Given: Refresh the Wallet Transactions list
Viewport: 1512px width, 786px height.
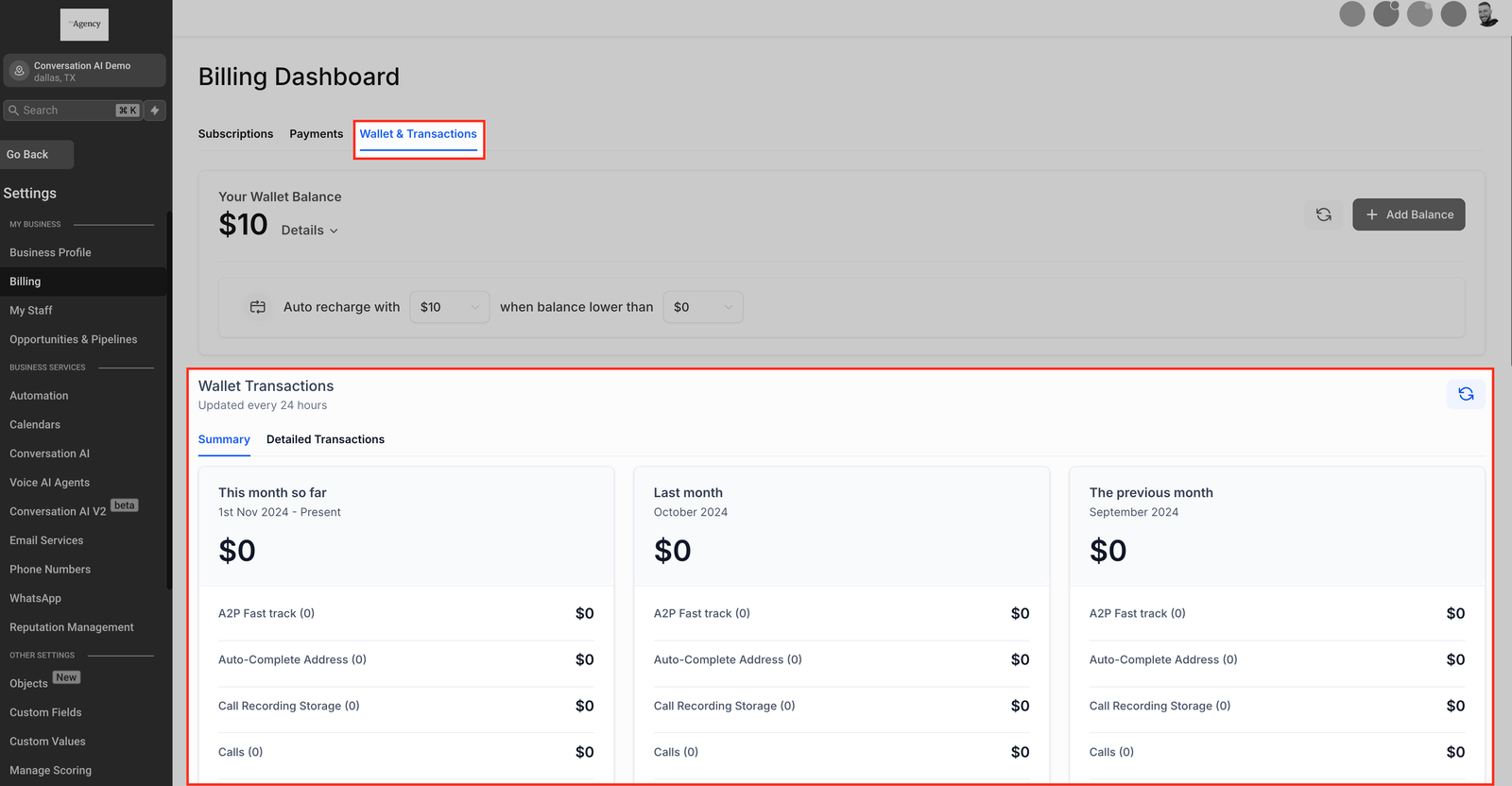Looking at the screenshot, I should pos(1465,394).
